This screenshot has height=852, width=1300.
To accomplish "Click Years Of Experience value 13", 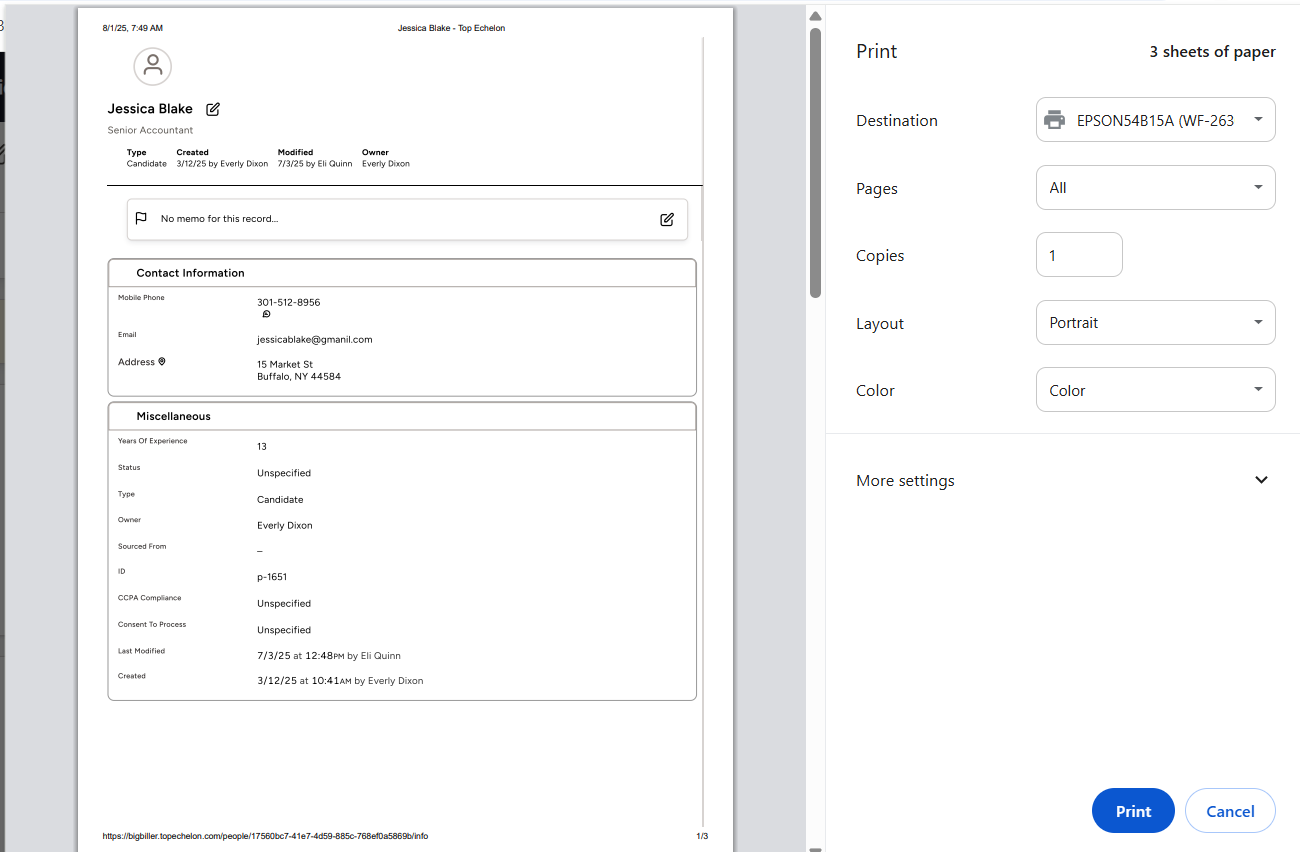I will tap(262, 447).
